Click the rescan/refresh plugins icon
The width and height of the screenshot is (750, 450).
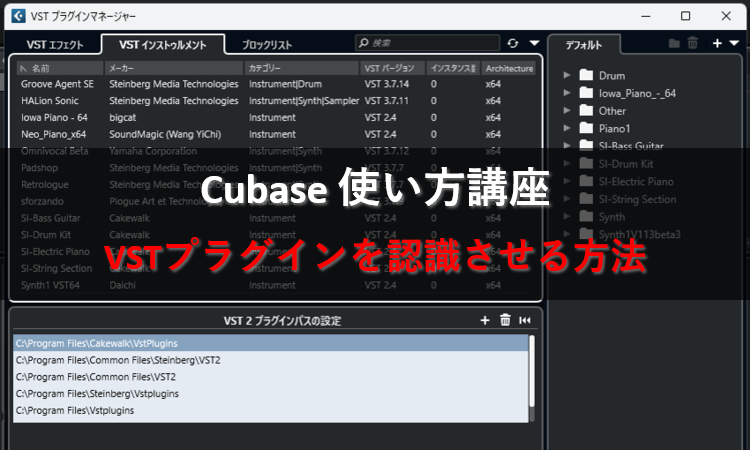[513, 44]
